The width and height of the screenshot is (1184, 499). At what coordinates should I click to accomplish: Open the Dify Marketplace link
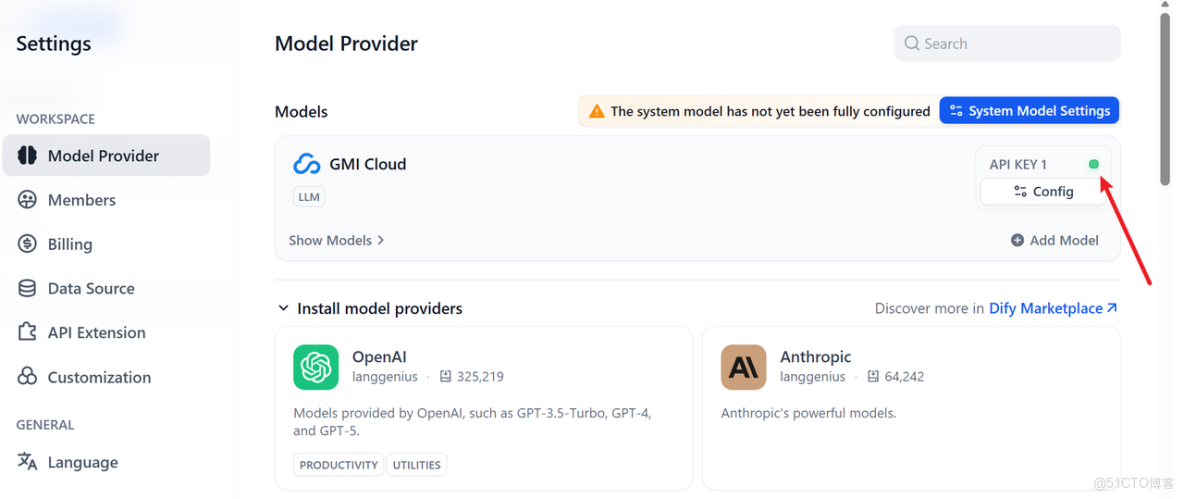tap(1053, 308)
